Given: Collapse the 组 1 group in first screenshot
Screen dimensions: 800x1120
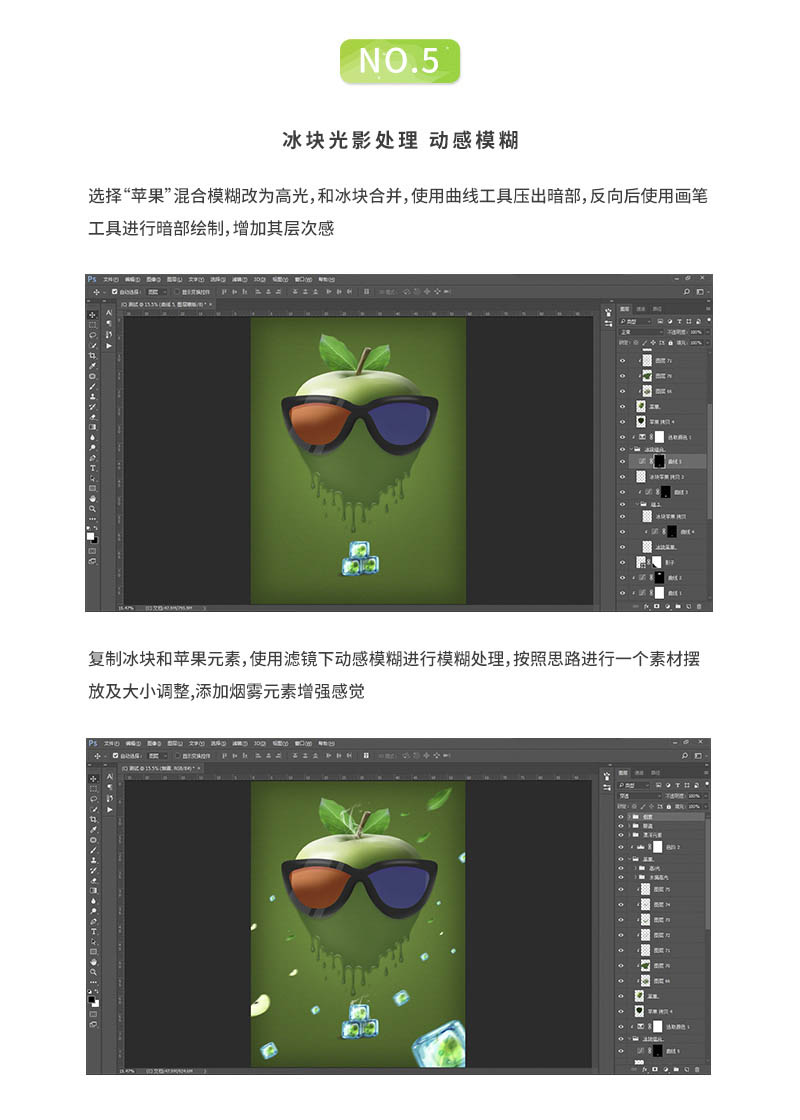Looking at the screenshot, I should click(638, 504).
